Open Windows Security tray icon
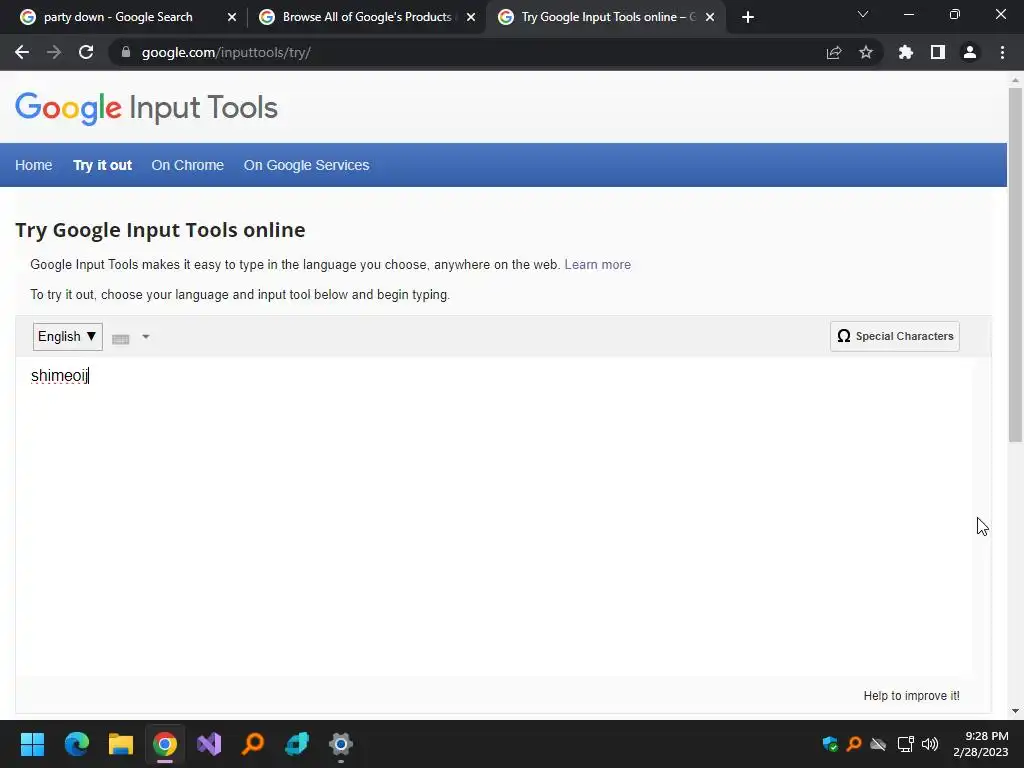The height and width of the screenshot is (768, 1024). point(830,744)
